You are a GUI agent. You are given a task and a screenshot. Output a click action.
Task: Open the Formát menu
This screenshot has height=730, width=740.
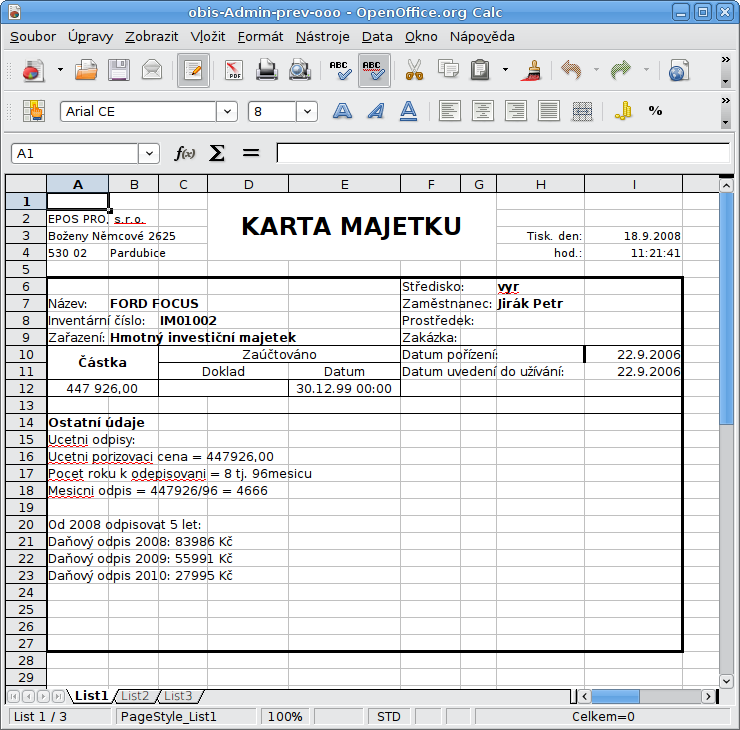[x=260, y=36]
